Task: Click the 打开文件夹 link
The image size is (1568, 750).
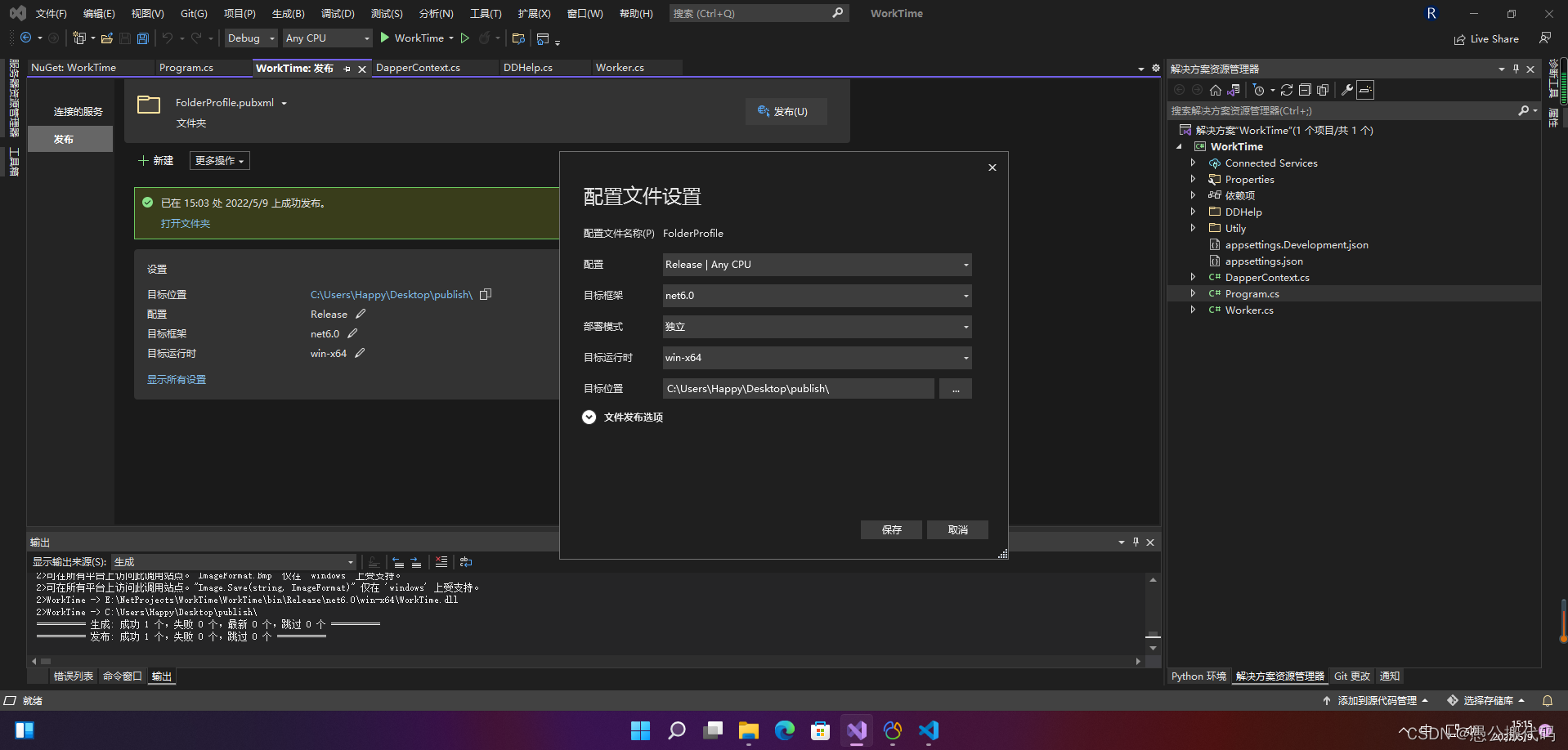Action: [x=185, y=223]
